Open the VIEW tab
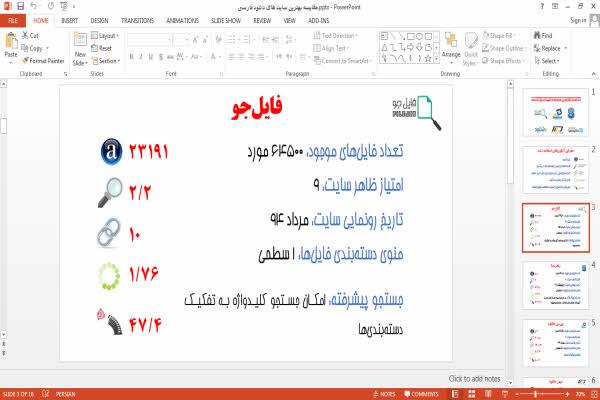The height and width of the screenshot is (400, 600). click(289, 21)
